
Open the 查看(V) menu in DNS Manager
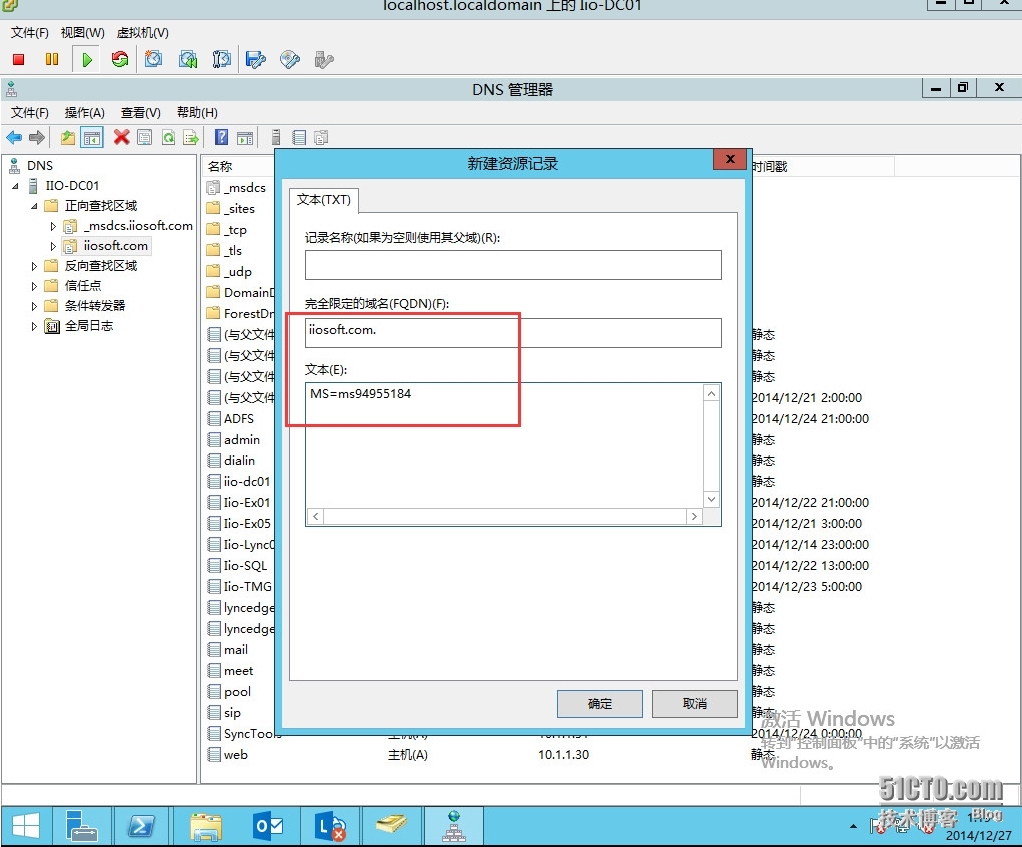[140, 113]
